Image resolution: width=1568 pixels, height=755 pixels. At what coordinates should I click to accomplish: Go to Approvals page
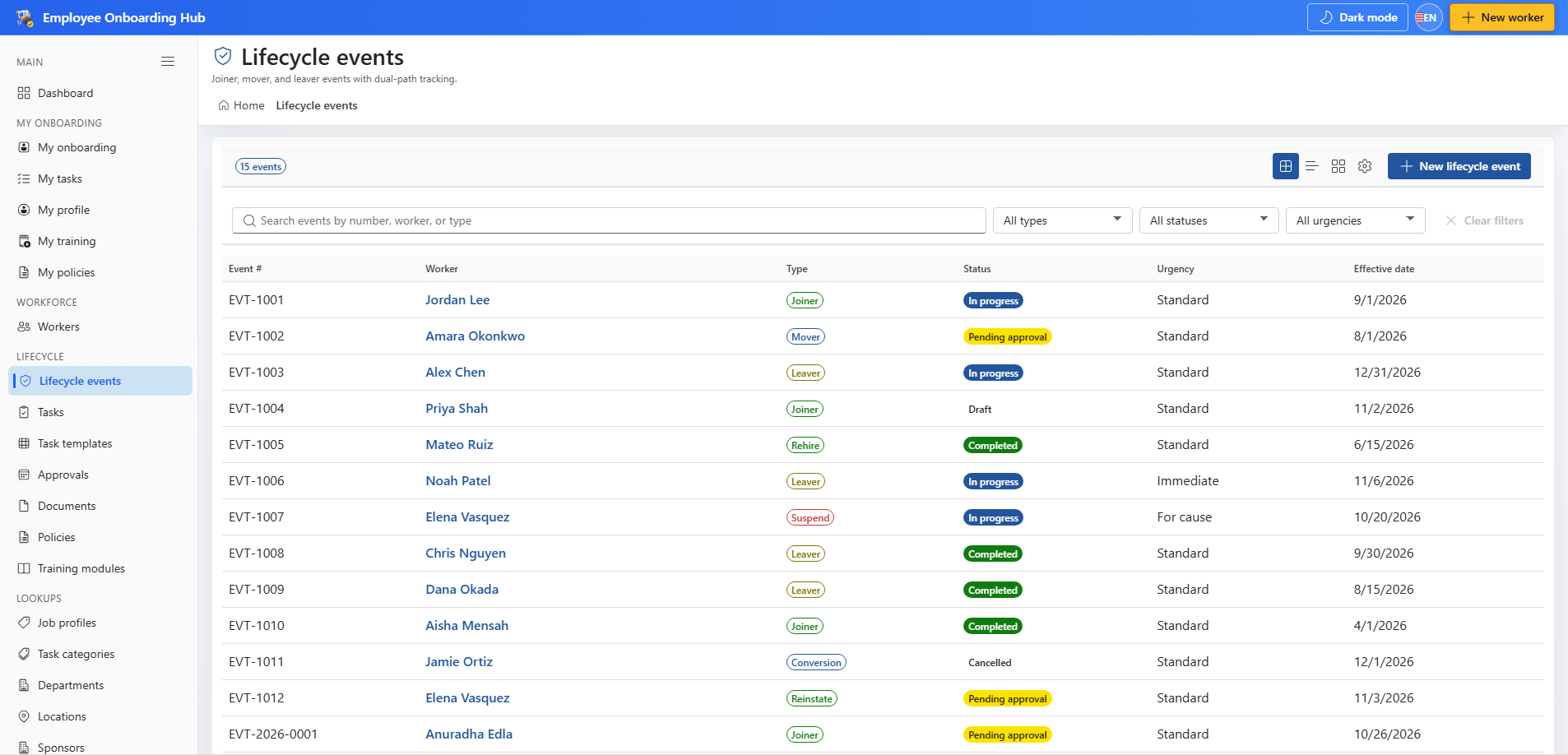100,475
